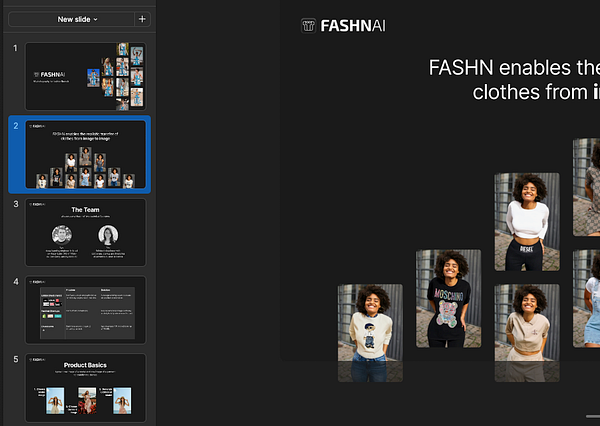Open slide 3 'The Team' thumbnail
This screenshot has width=600, height=426.
pos(86,232)
